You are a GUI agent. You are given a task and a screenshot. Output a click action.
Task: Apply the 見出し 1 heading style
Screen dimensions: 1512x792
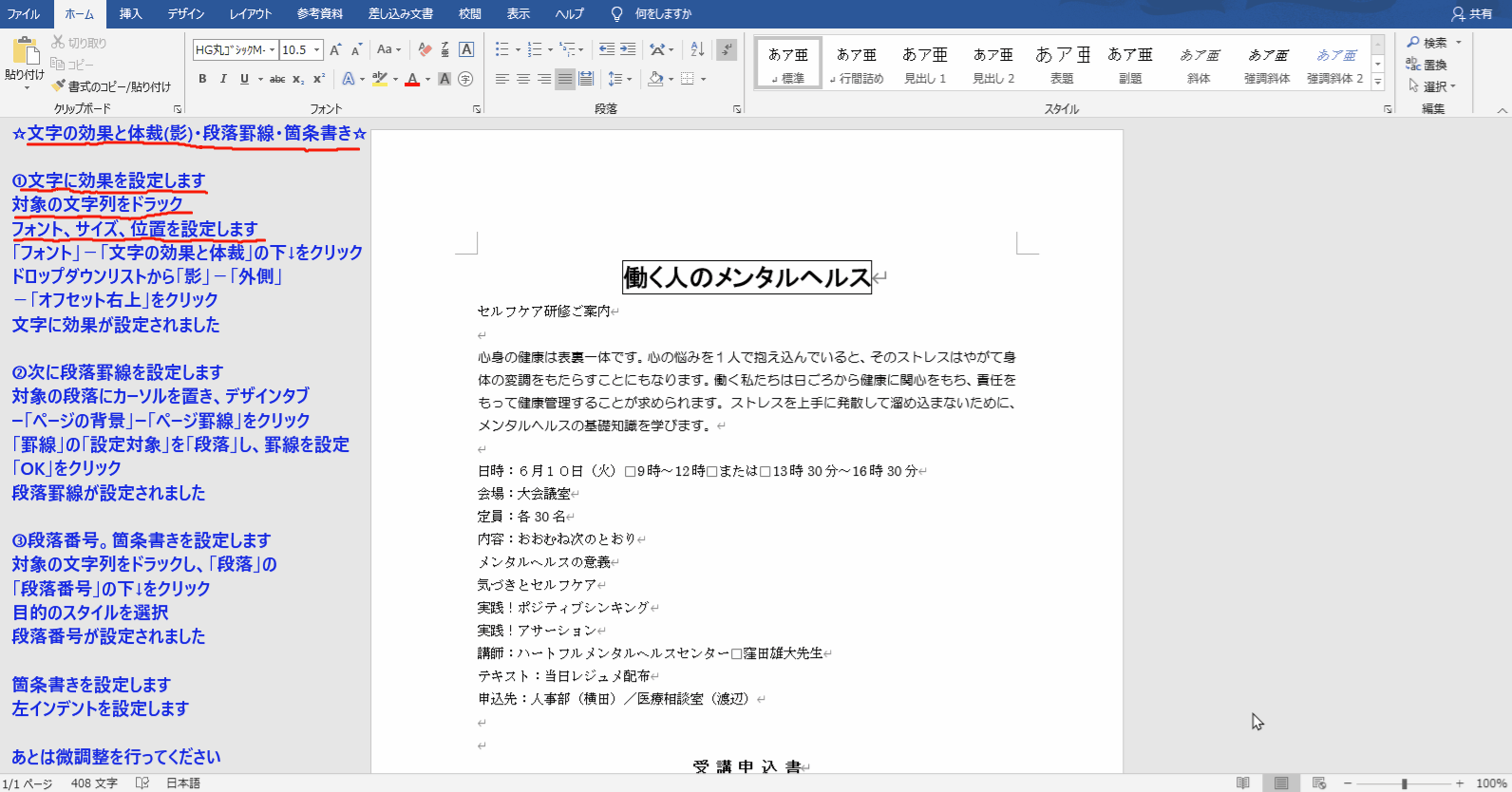[925, 65]
